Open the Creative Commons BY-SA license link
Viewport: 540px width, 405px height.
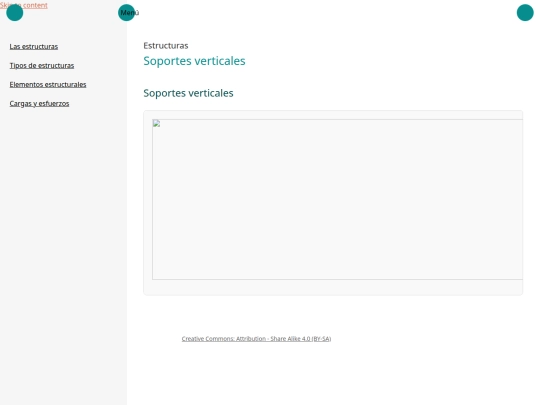coord(256,339)
